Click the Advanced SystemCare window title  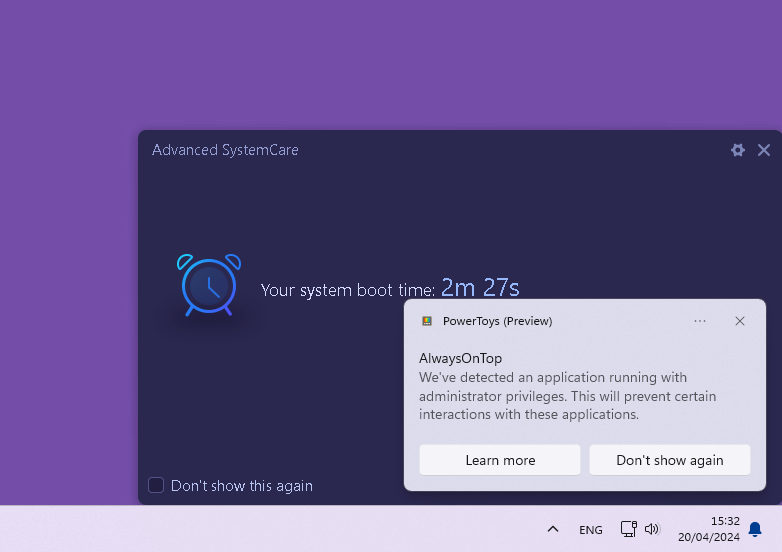225,150
